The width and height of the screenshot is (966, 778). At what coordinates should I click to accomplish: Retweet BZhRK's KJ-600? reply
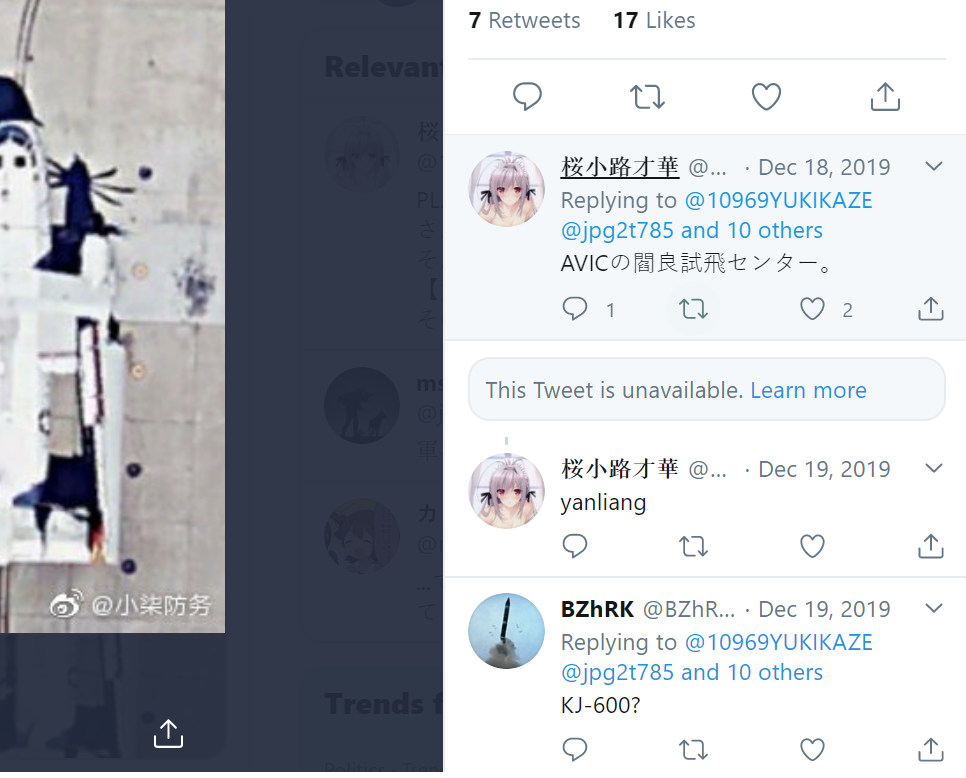(693, 750)
